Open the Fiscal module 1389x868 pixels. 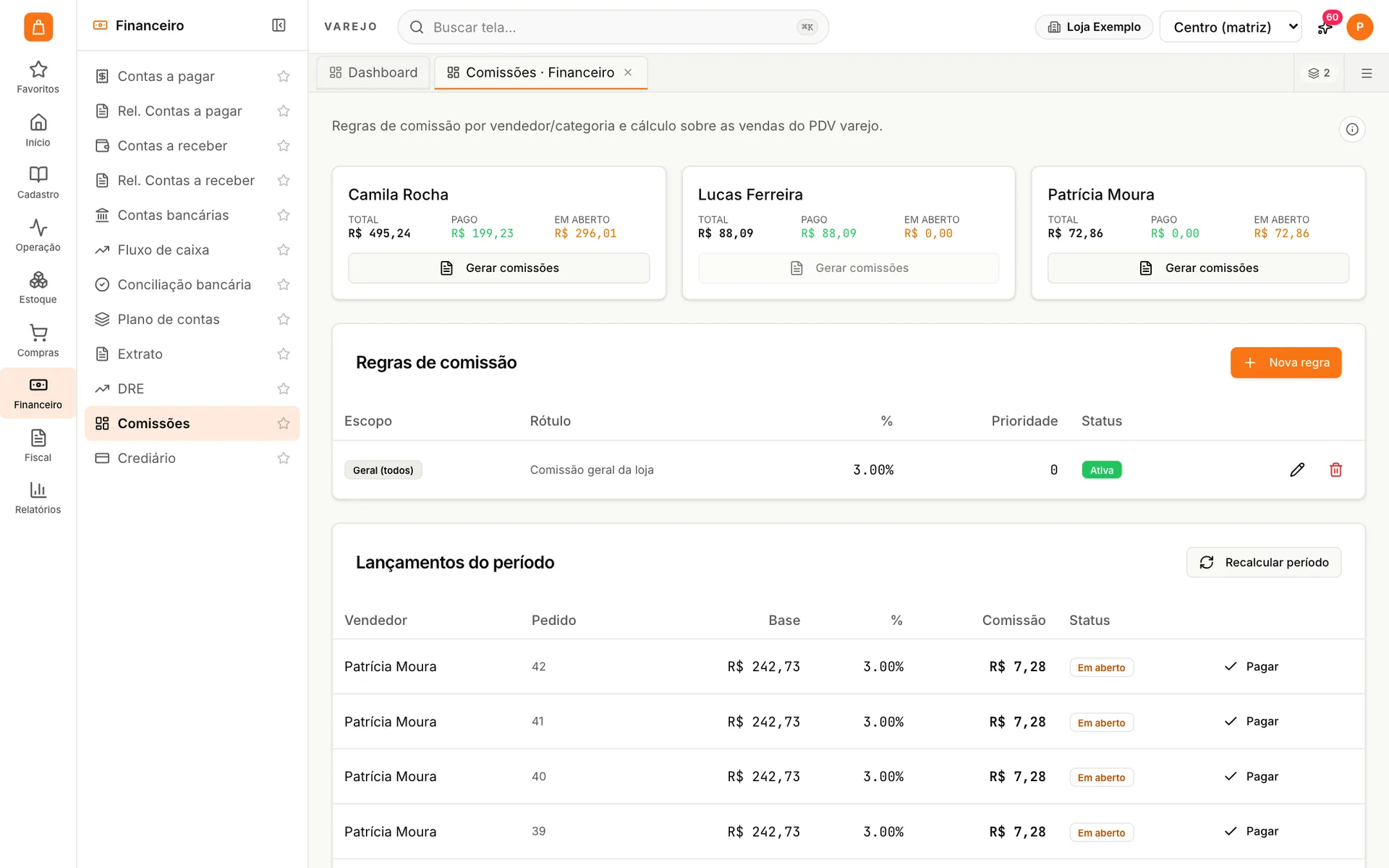38,446
